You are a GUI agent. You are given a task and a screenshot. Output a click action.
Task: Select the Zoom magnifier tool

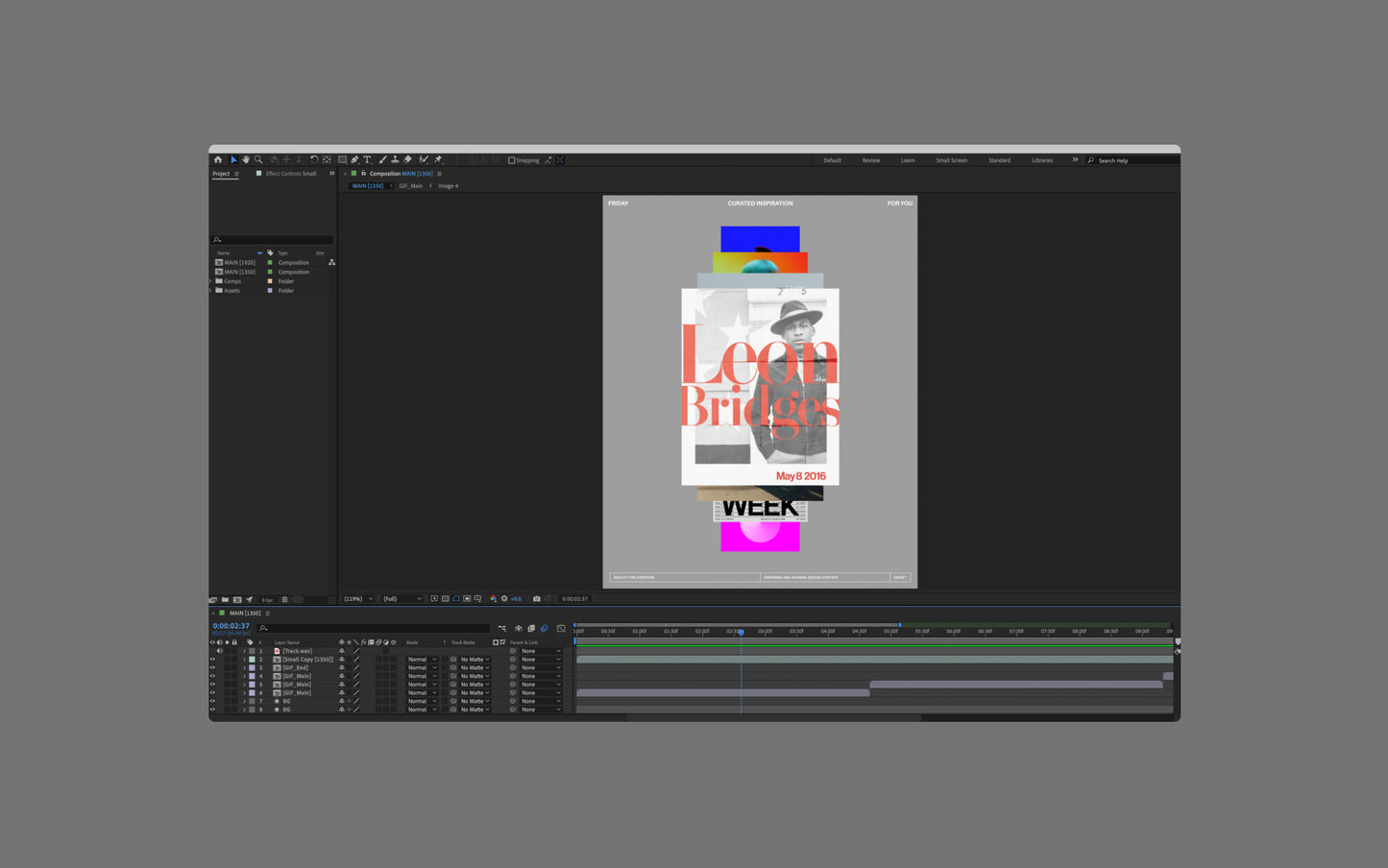(258, 159)
